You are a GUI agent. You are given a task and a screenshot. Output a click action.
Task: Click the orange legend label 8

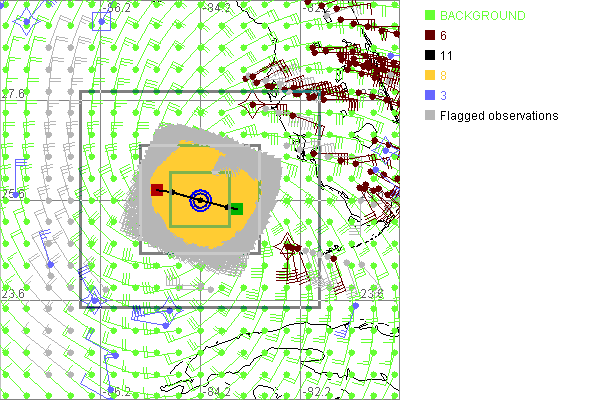[443, 76]
